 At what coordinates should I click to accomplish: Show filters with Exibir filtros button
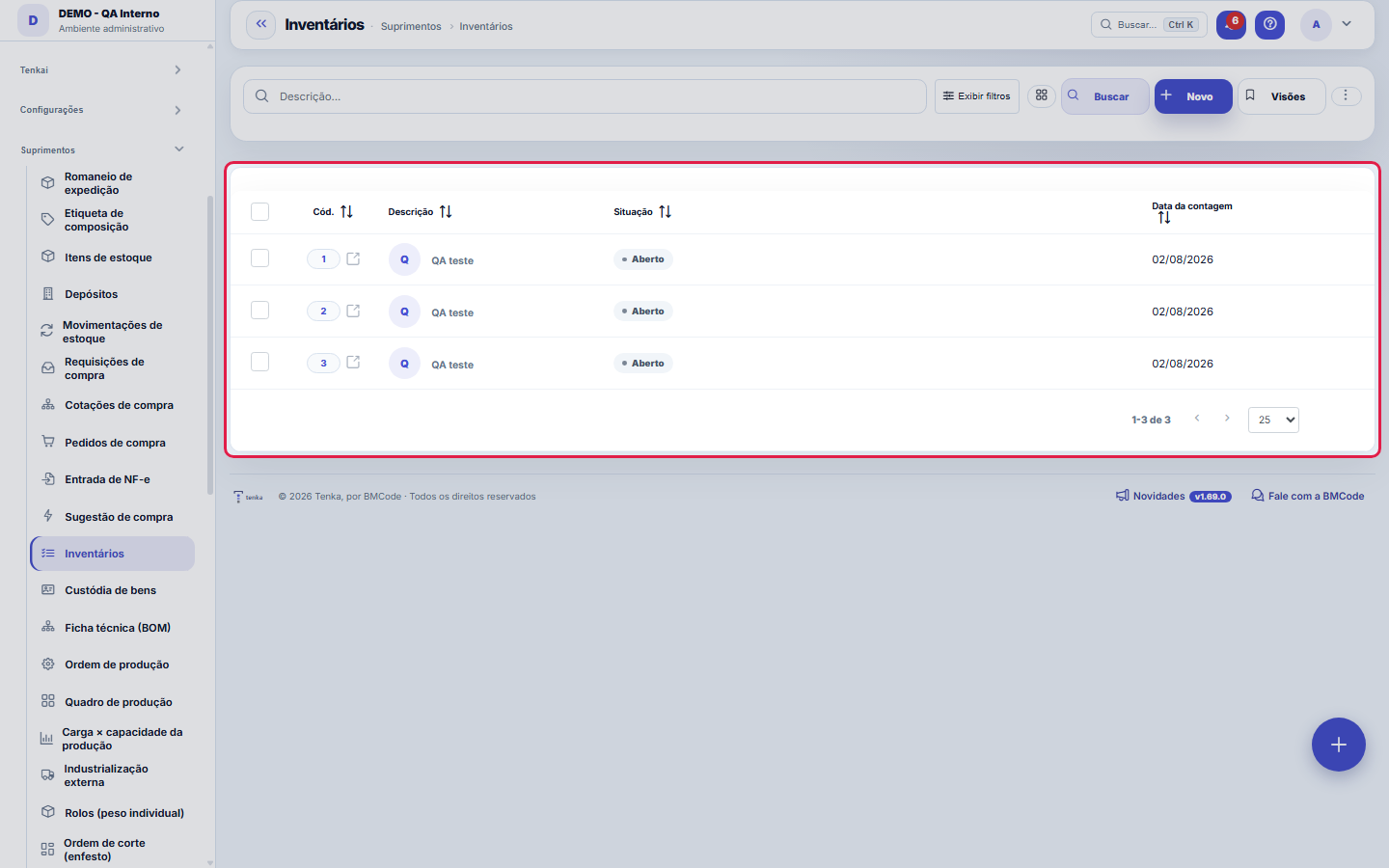click(977, 96)
